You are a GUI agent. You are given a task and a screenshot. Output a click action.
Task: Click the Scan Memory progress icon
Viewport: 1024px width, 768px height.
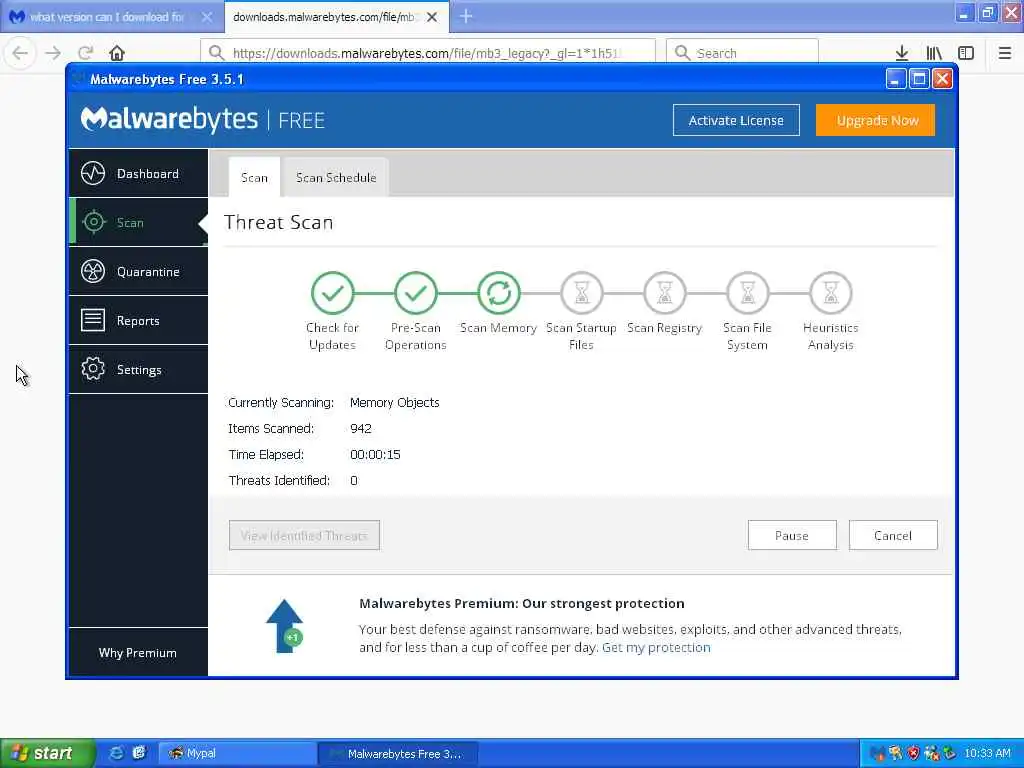[x=498, y=293]
